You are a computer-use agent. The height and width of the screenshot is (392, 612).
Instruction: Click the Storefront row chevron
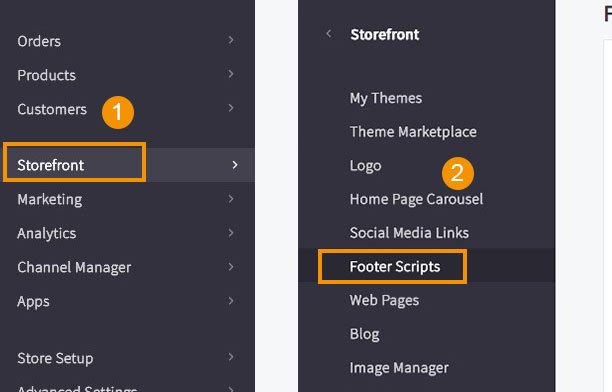click(x=235, y=165)
